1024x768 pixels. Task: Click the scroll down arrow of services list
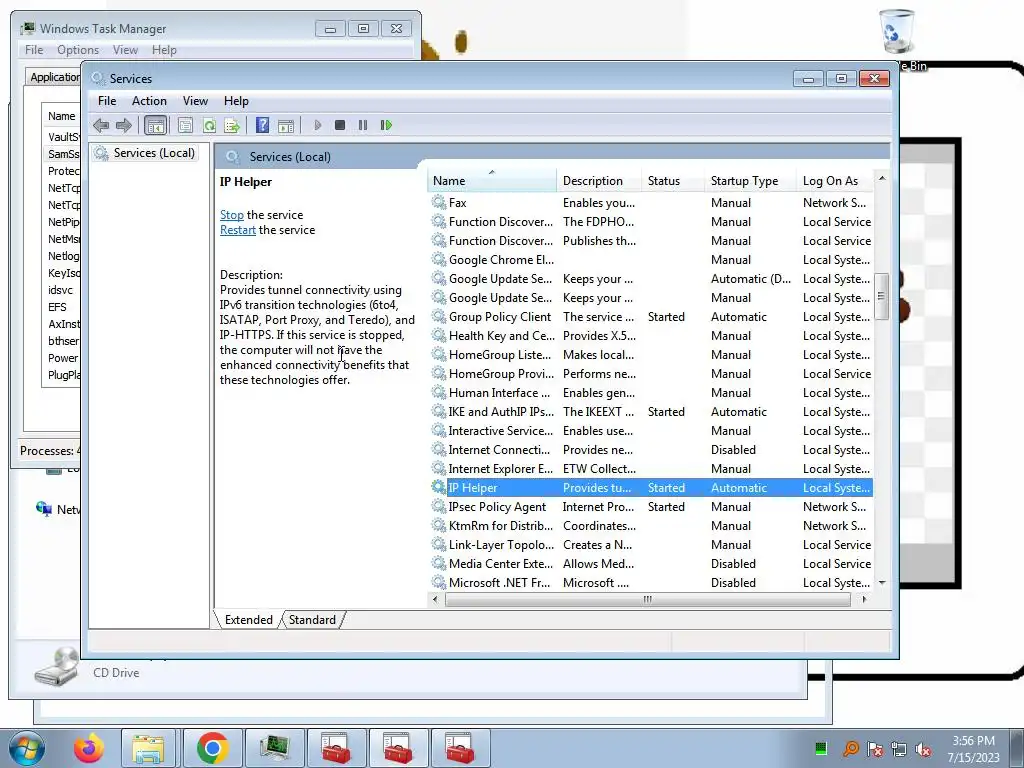coord(882,583)
